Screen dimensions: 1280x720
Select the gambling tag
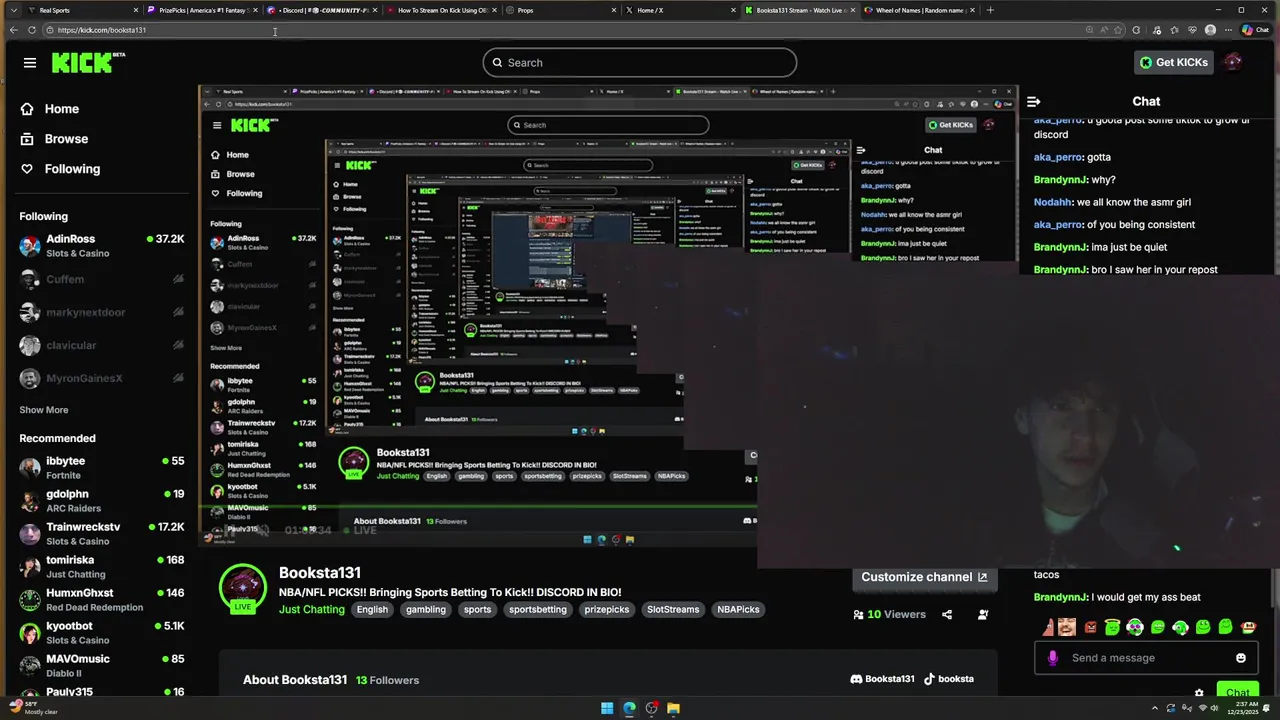click(426, 609)
